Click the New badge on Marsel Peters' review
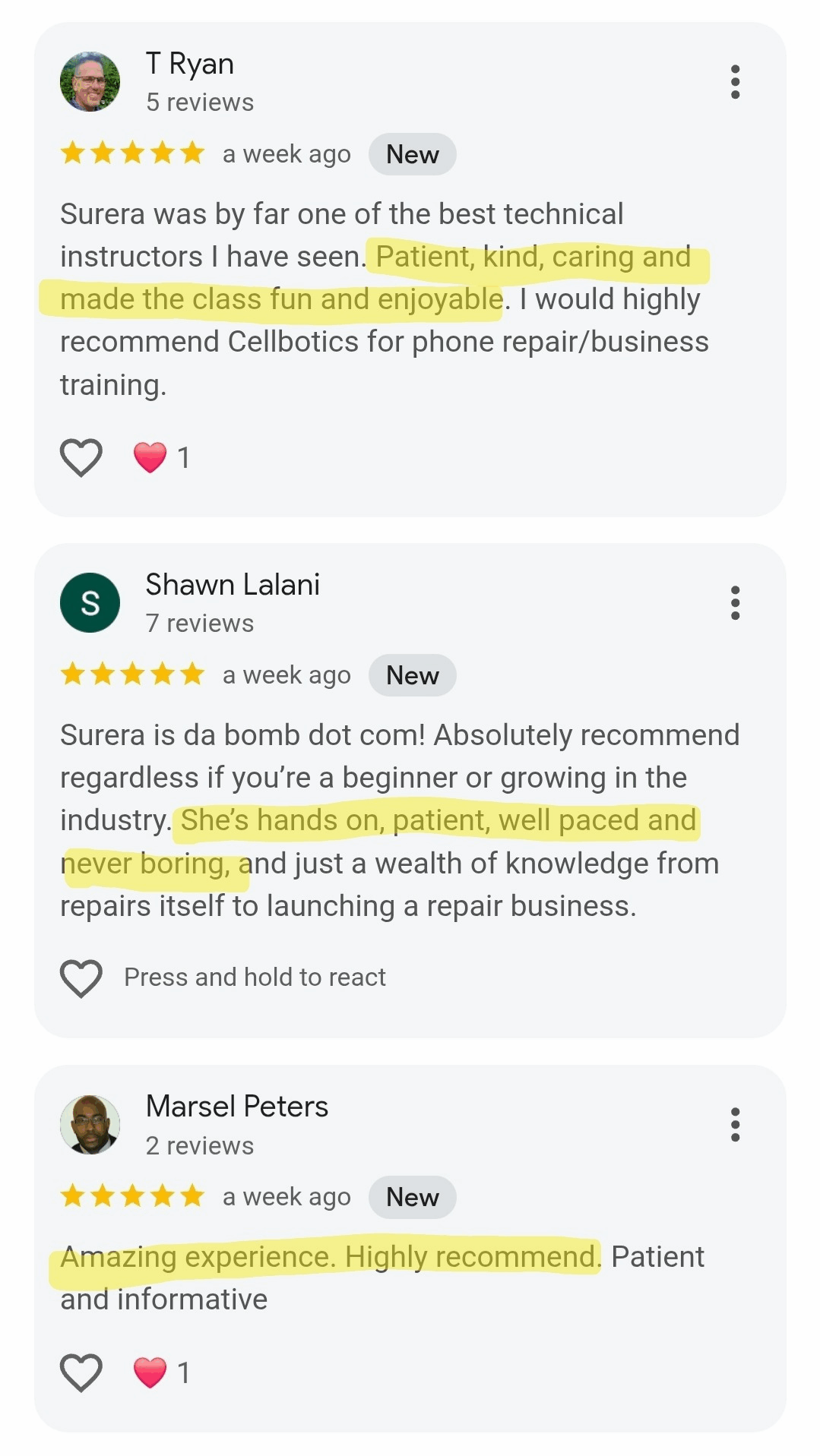 pyautogui.click(x=412, y=1197)
